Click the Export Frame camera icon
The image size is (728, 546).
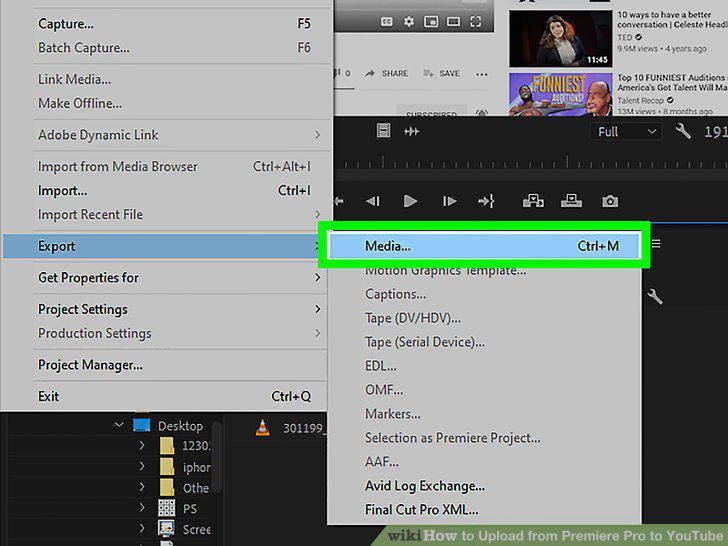(x=610, y=201)
